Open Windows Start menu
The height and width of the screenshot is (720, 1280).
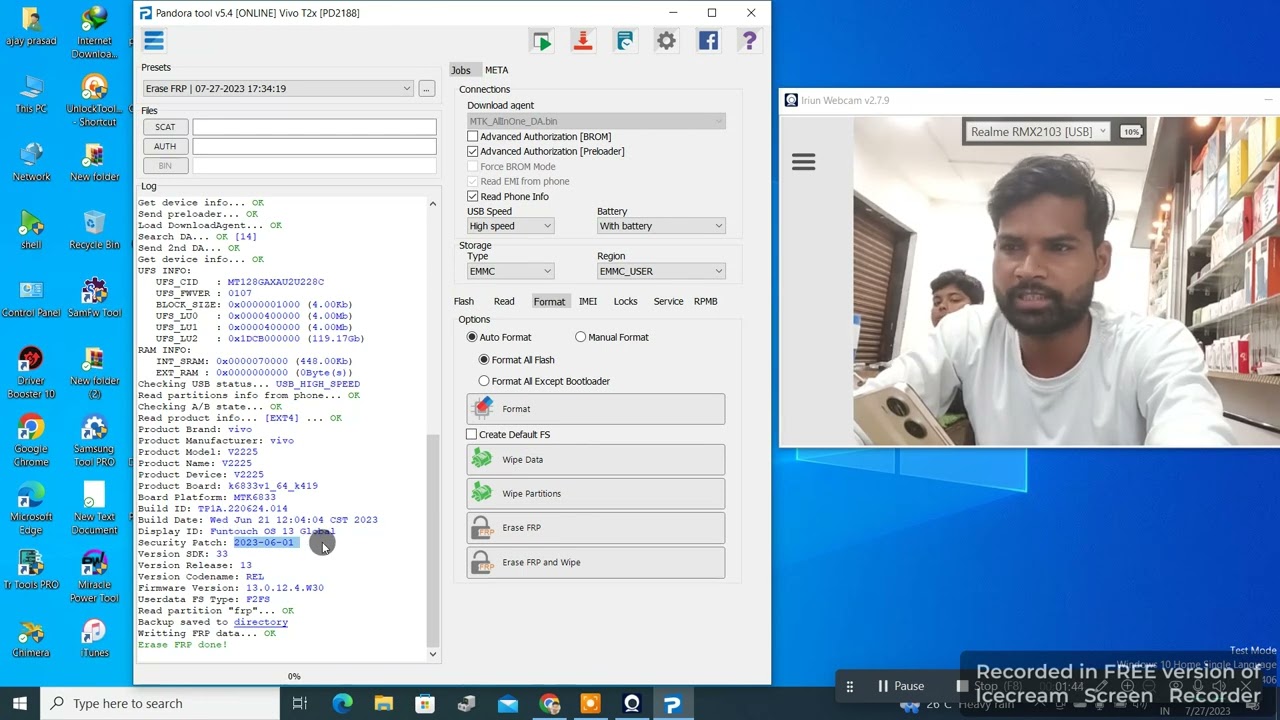[x=20, y=703]
